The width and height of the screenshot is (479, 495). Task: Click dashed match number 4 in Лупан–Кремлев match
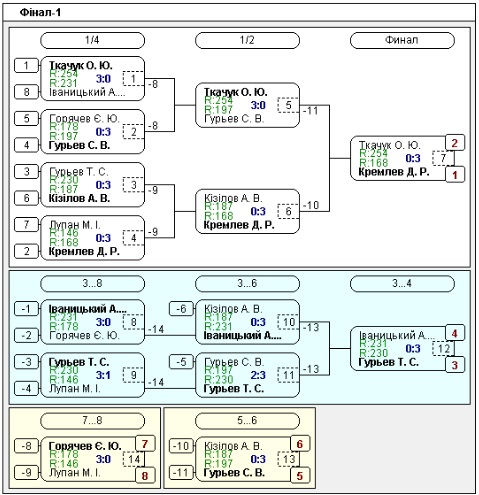(133, 238)
